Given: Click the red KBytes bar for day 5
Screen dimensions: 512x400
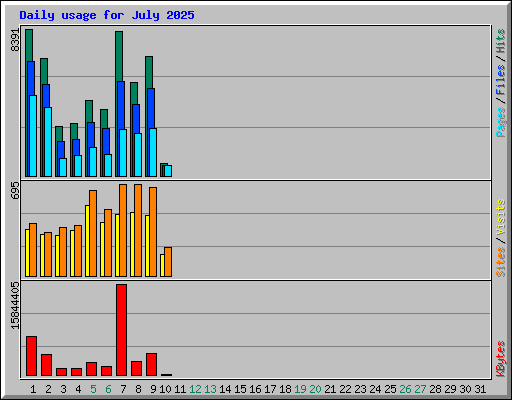Looking at the screenshot, I should [x=91, y=369].
